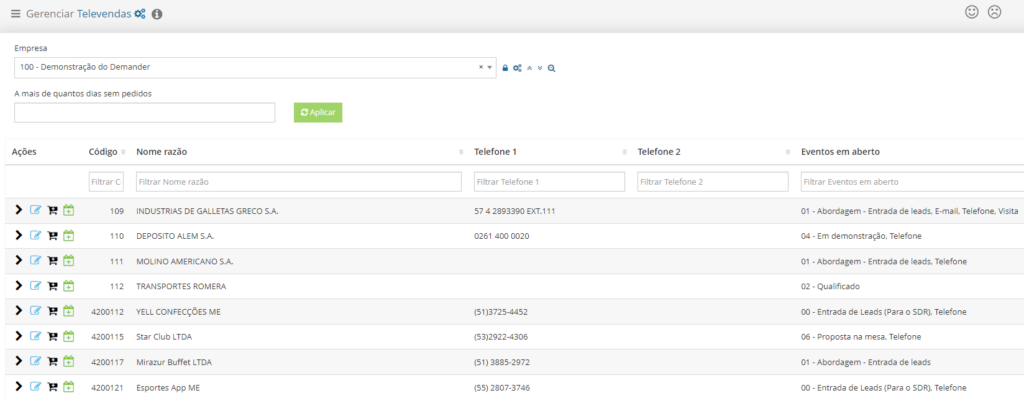Click the sad smiley feedback icon
The width and height of the screenshot is (1024, 398).
pos(994,12)
